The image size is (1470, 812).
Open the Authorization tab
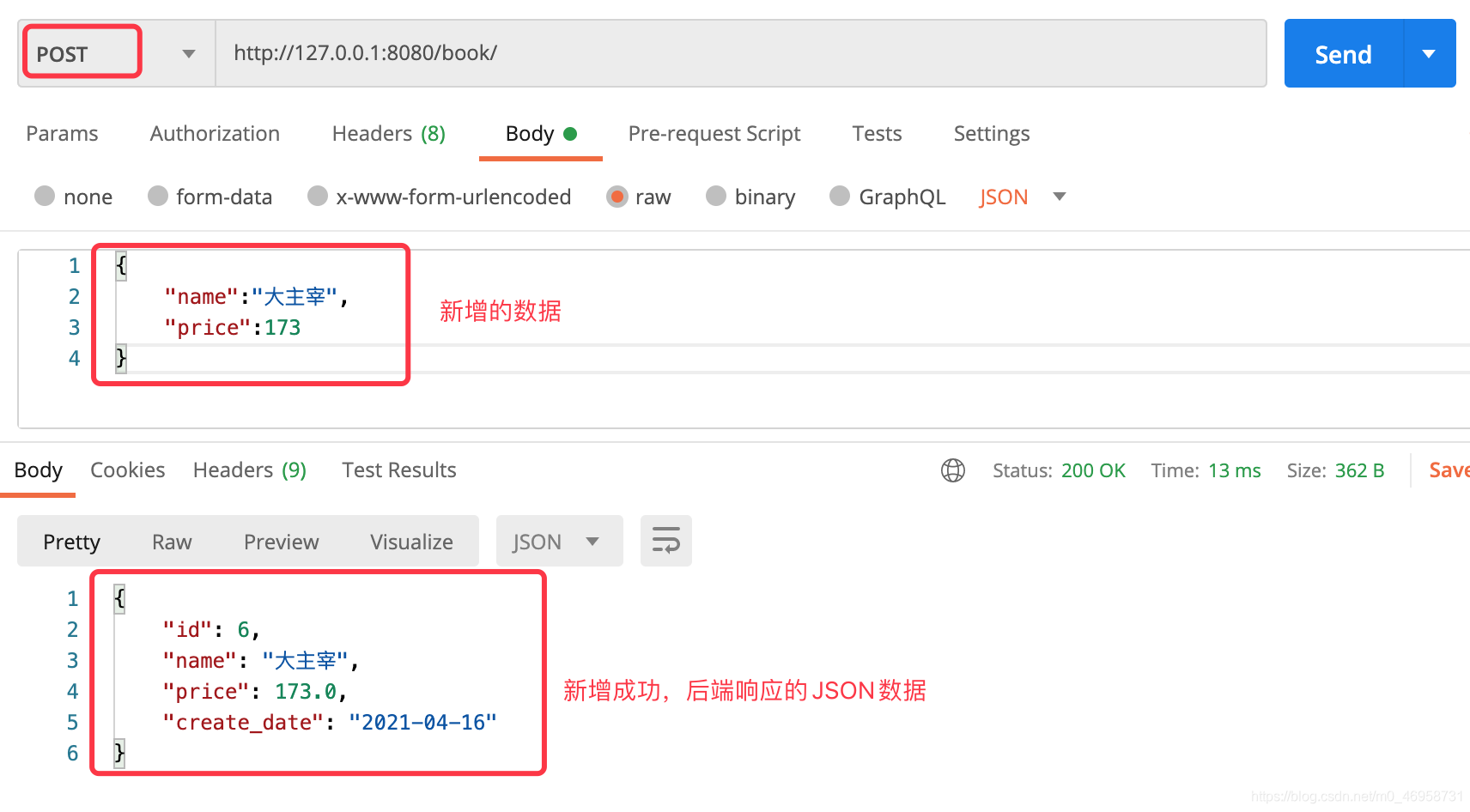click(x=215, y=134)
